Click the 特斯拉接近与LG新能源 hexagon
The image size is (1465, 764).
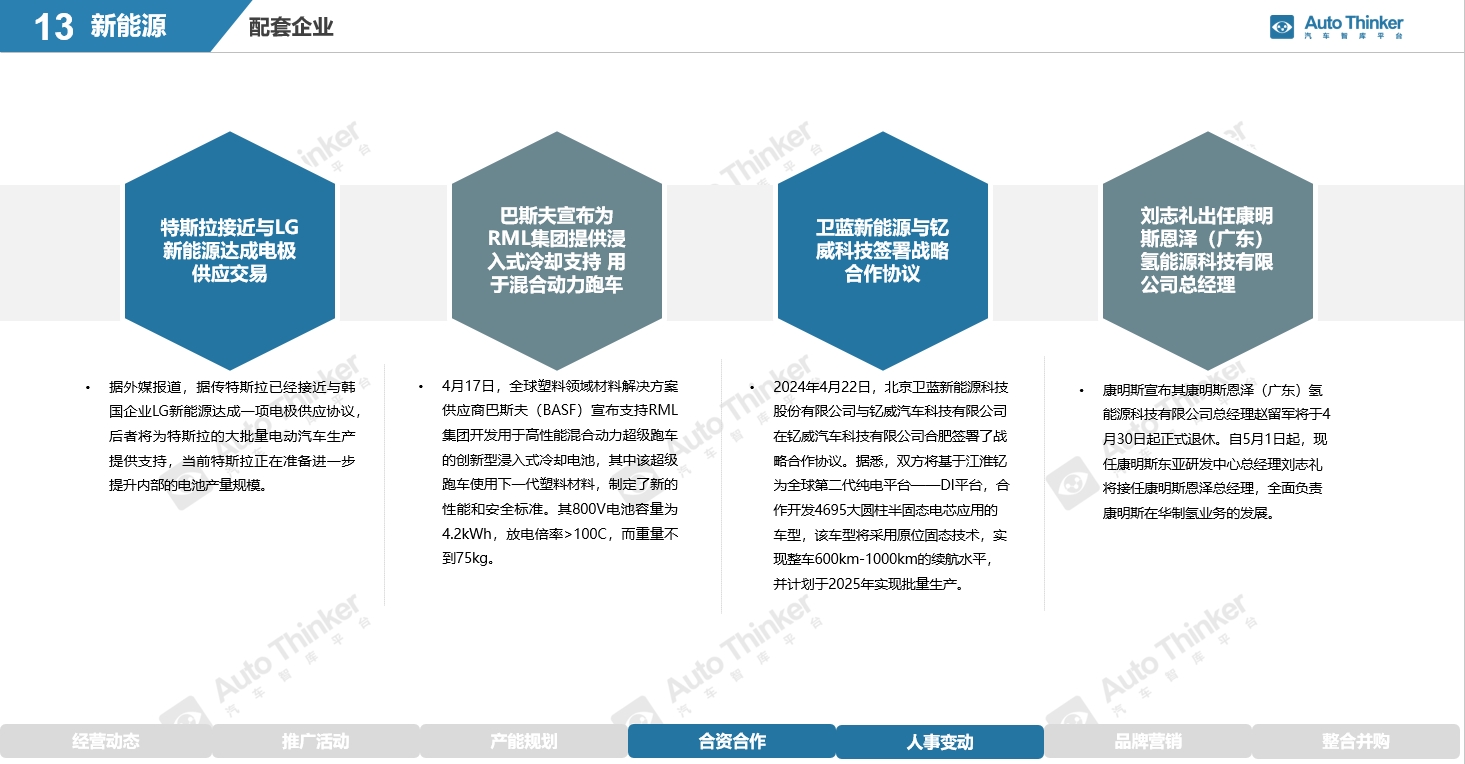[x=230, y=251]
